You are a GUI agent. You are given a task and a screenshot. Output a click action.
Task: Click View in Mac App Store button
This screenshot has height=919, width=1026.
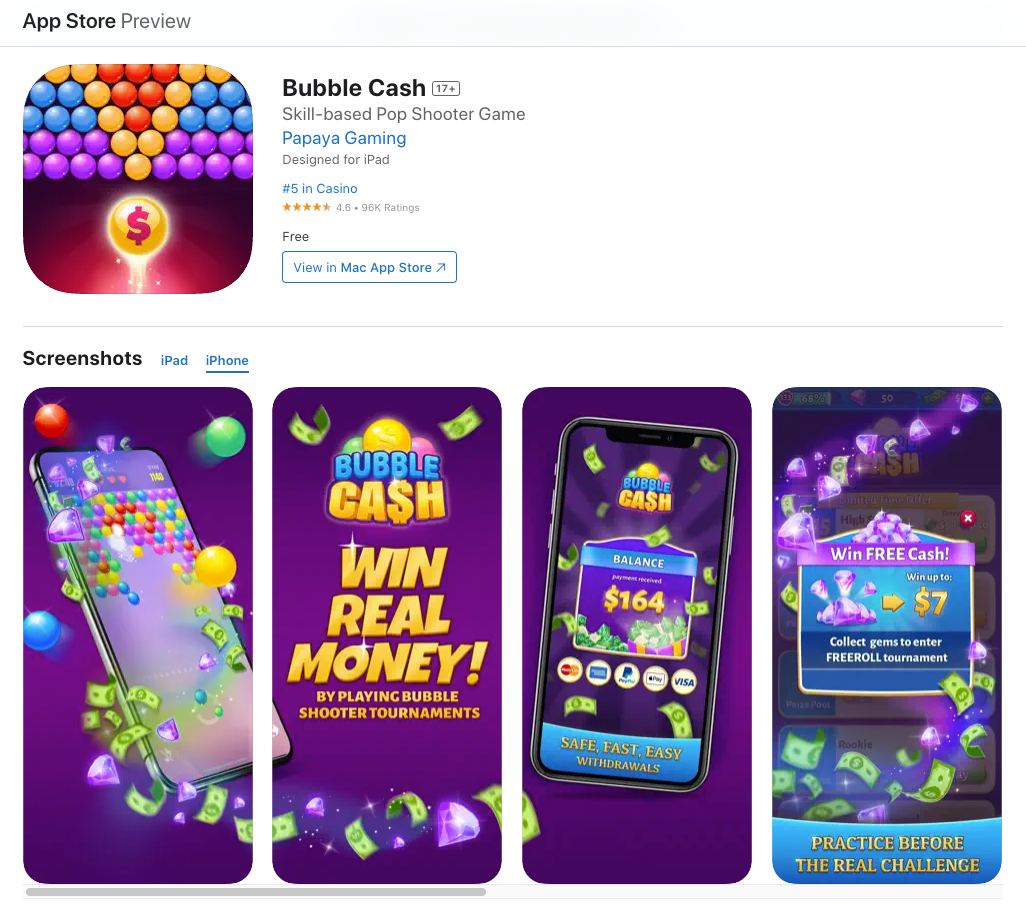(x=369, y=267)
